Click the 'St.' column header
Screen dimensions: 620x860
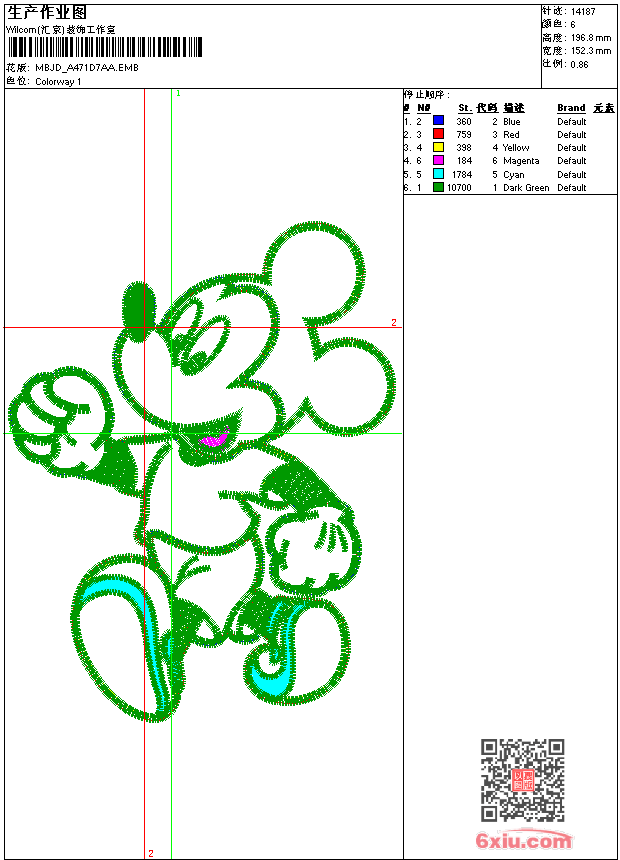[x=465, y=108]
